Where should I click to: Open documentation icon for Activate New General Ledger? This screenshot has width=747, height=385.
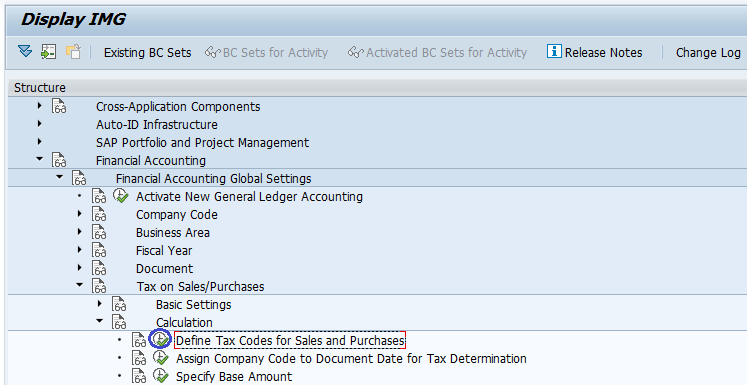[x=99, y=196]
